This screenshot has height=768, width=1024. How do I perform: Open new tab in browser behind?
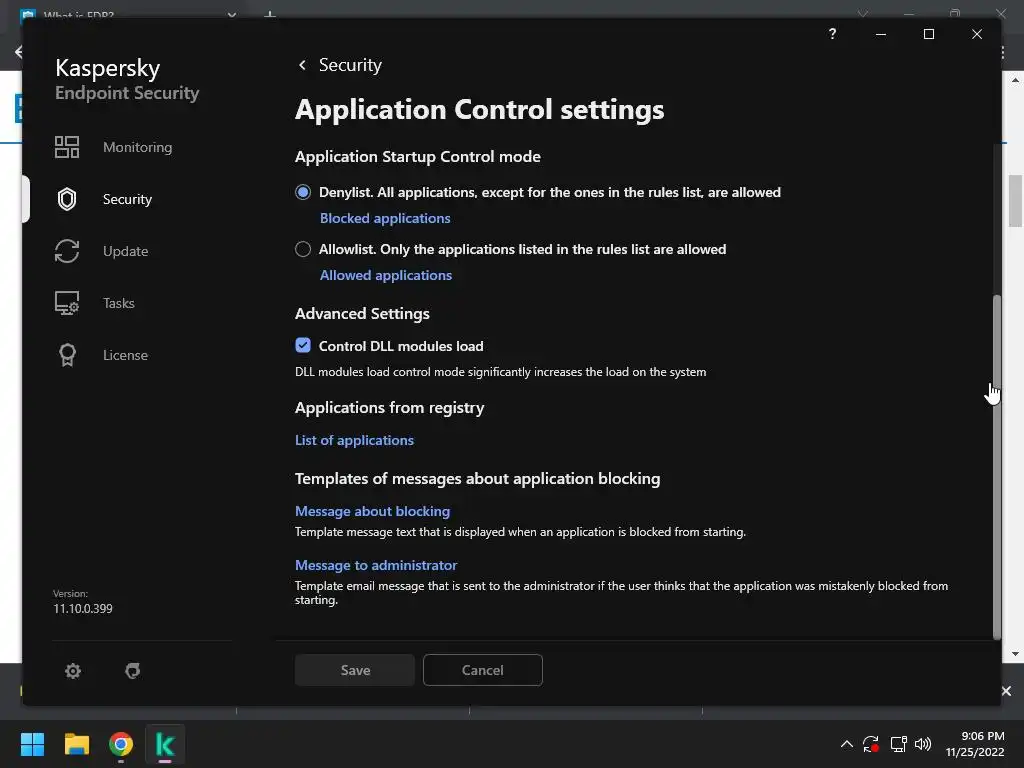pyautogui.click(x=270, y=14)
